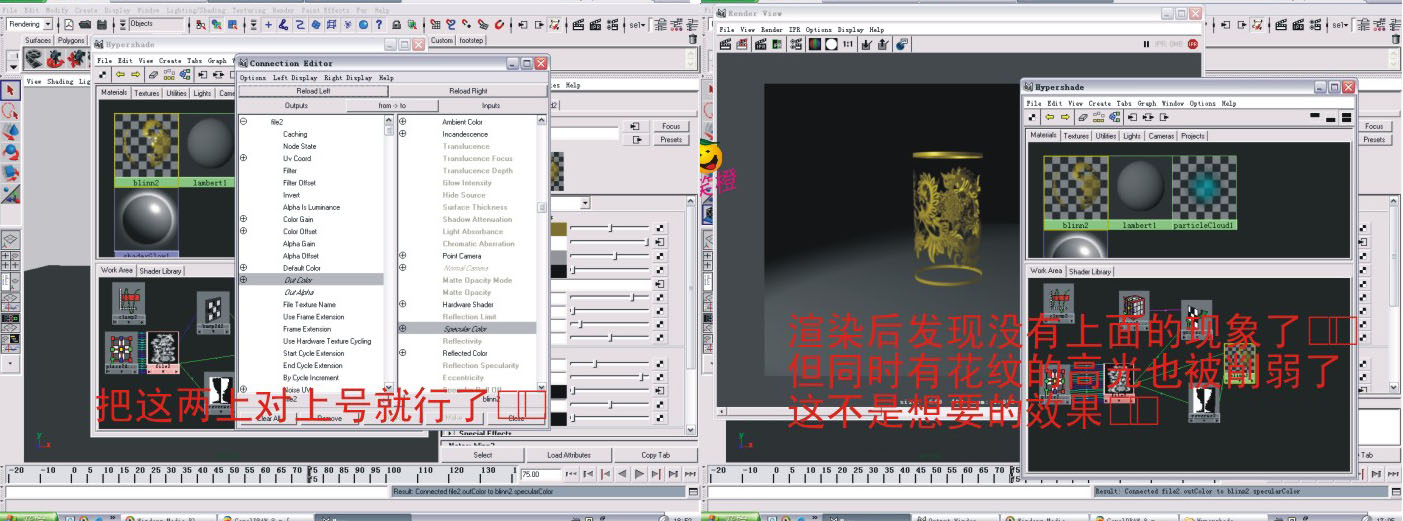The width and height of the screenshot is (1403, 521).
Task: Open the IPR menu in Render View
Action: coord(794,30)
